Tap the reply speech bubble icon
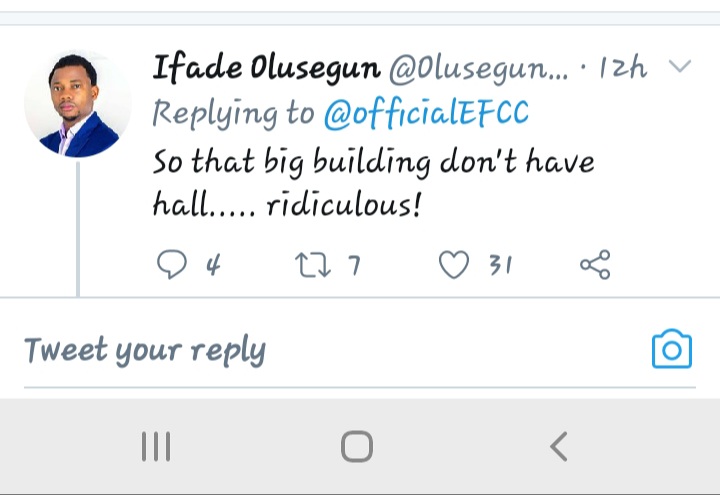The image size is (720, 495). (173, 264)
